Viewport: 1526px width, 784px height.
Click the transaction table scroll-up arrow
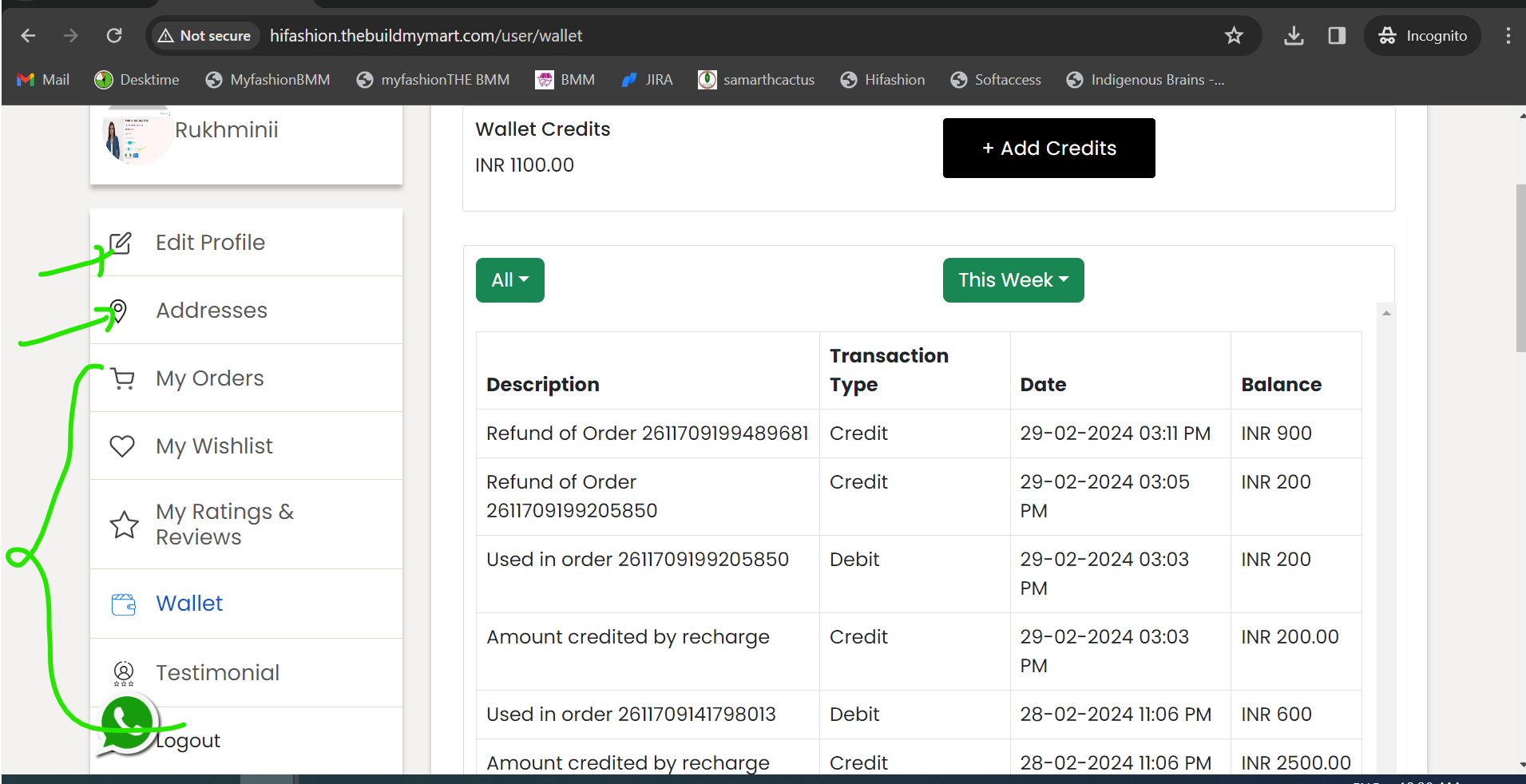pos(1386,313)
